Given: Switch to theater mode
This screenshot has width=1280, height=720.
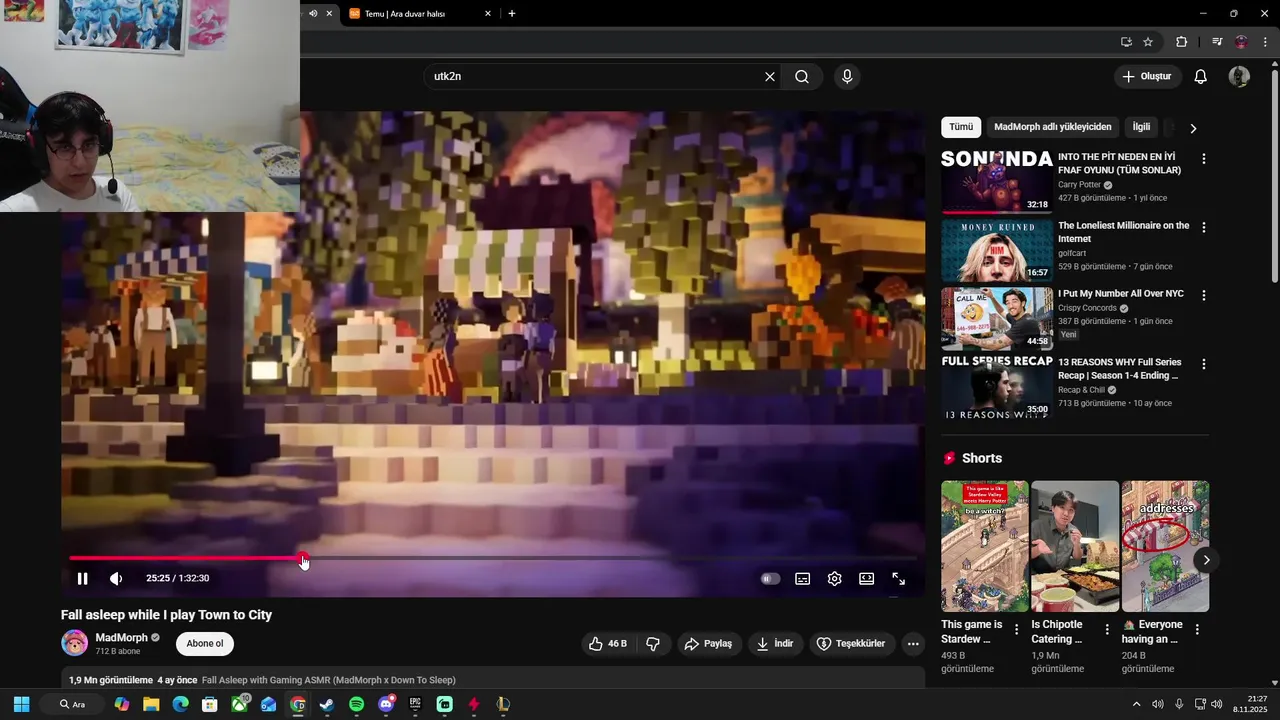Looking at the screenshot, I should coord(866,578).
